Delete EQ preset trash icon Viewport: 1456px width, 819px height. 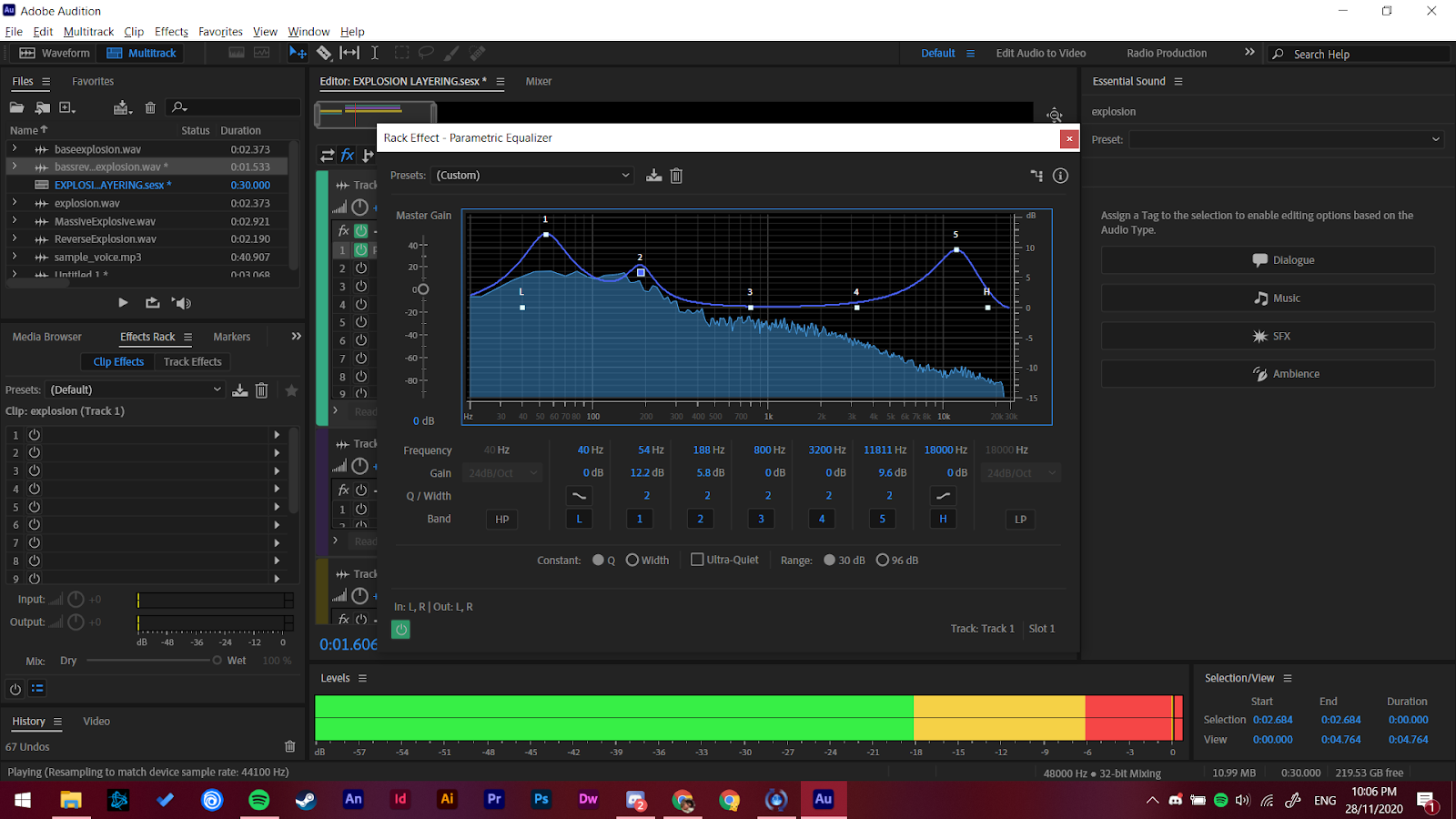click(x=676, y=176)
